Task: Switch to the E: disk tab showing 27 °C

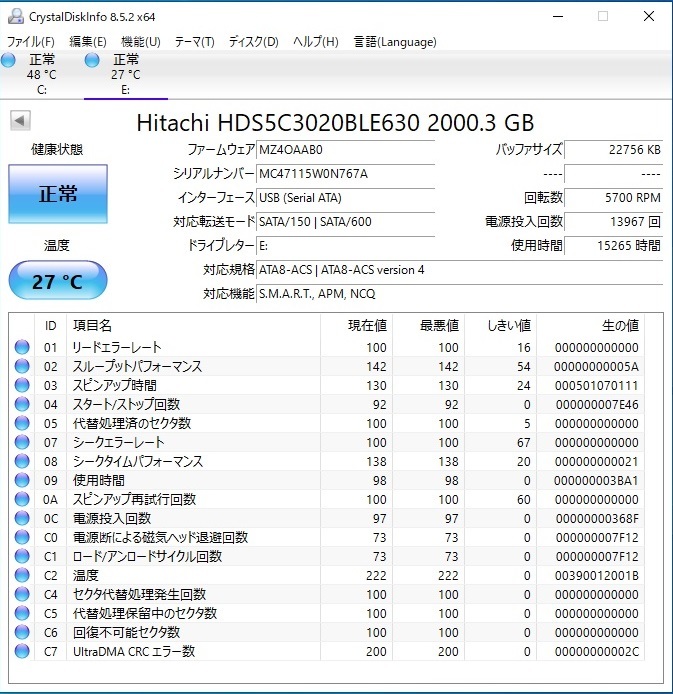Action: [x=126, y=74]
